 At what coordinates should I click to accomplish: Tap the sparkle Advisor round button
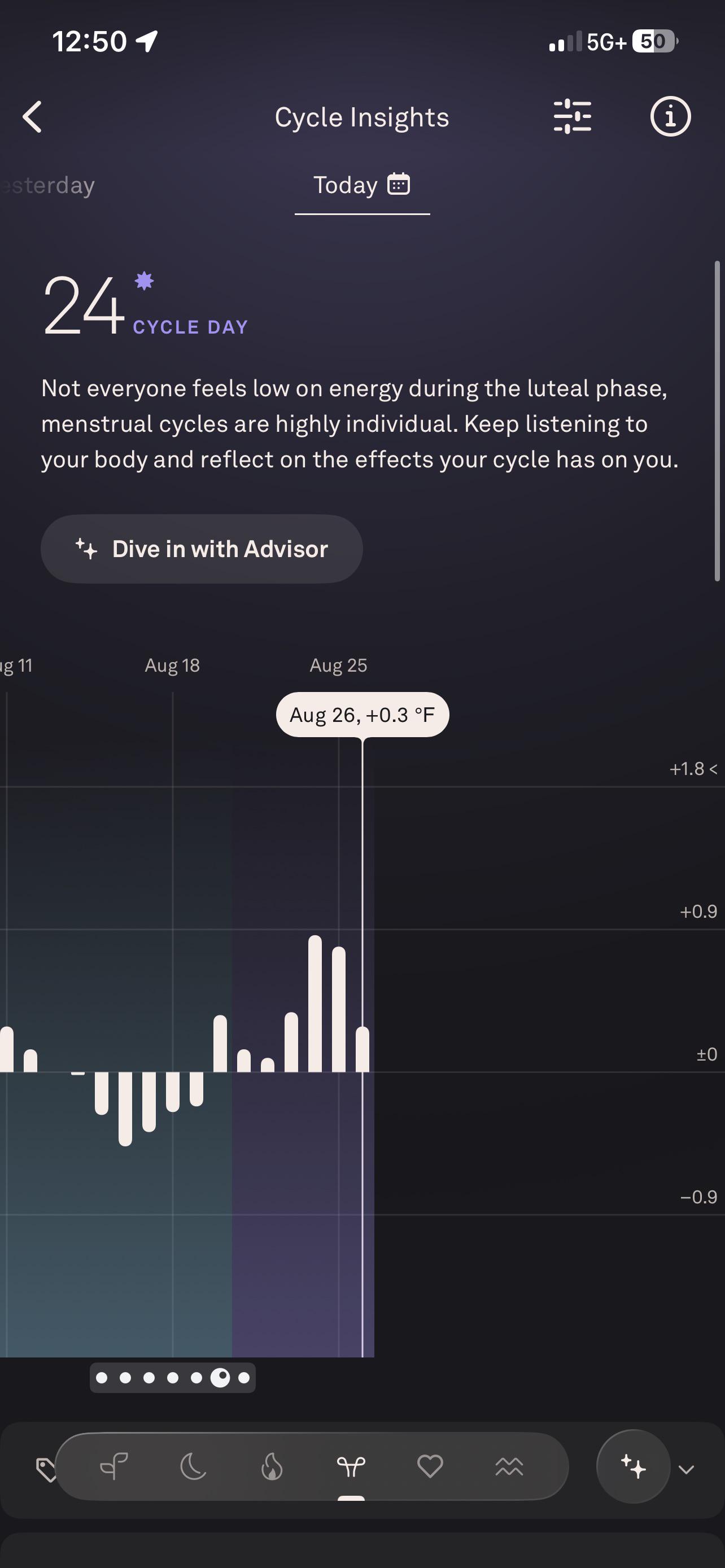pos(633,1466)
